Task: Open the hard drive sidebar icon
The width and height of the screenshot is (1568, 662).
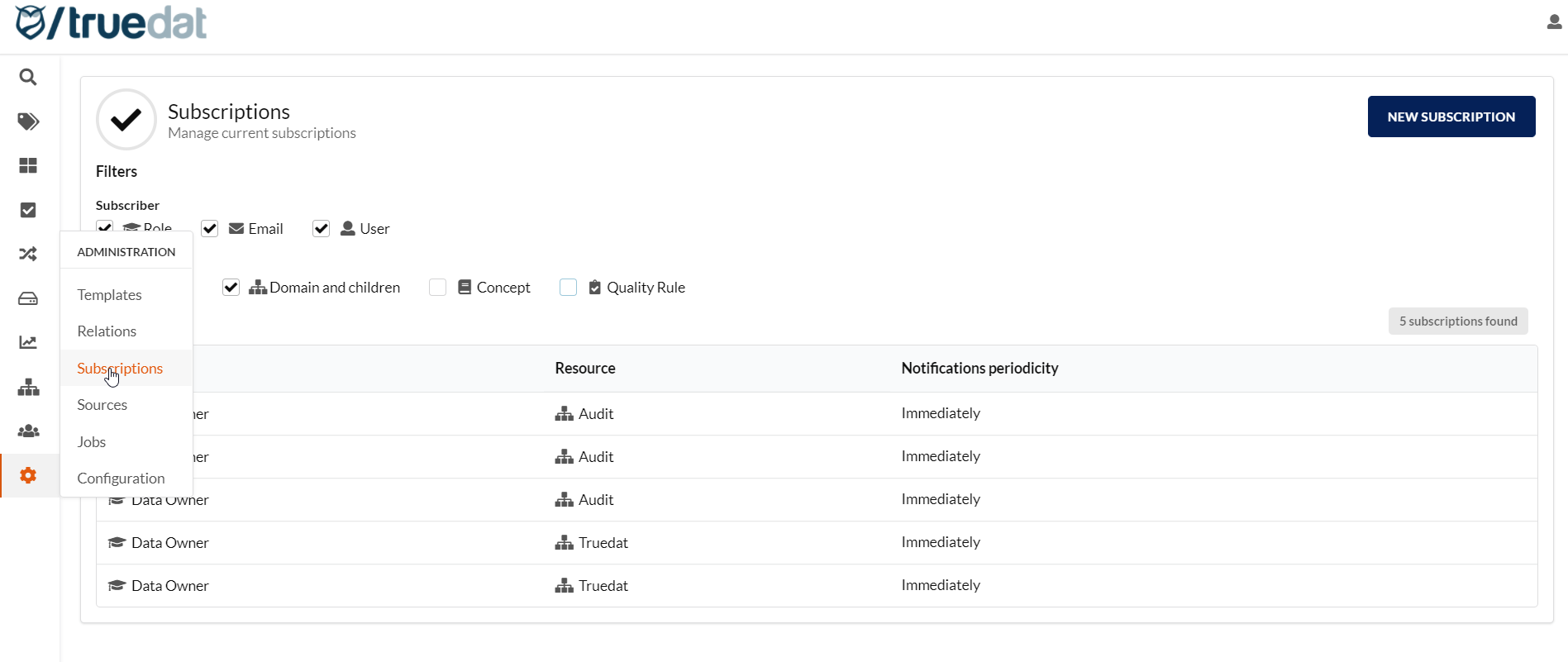Action: [28, 298]
